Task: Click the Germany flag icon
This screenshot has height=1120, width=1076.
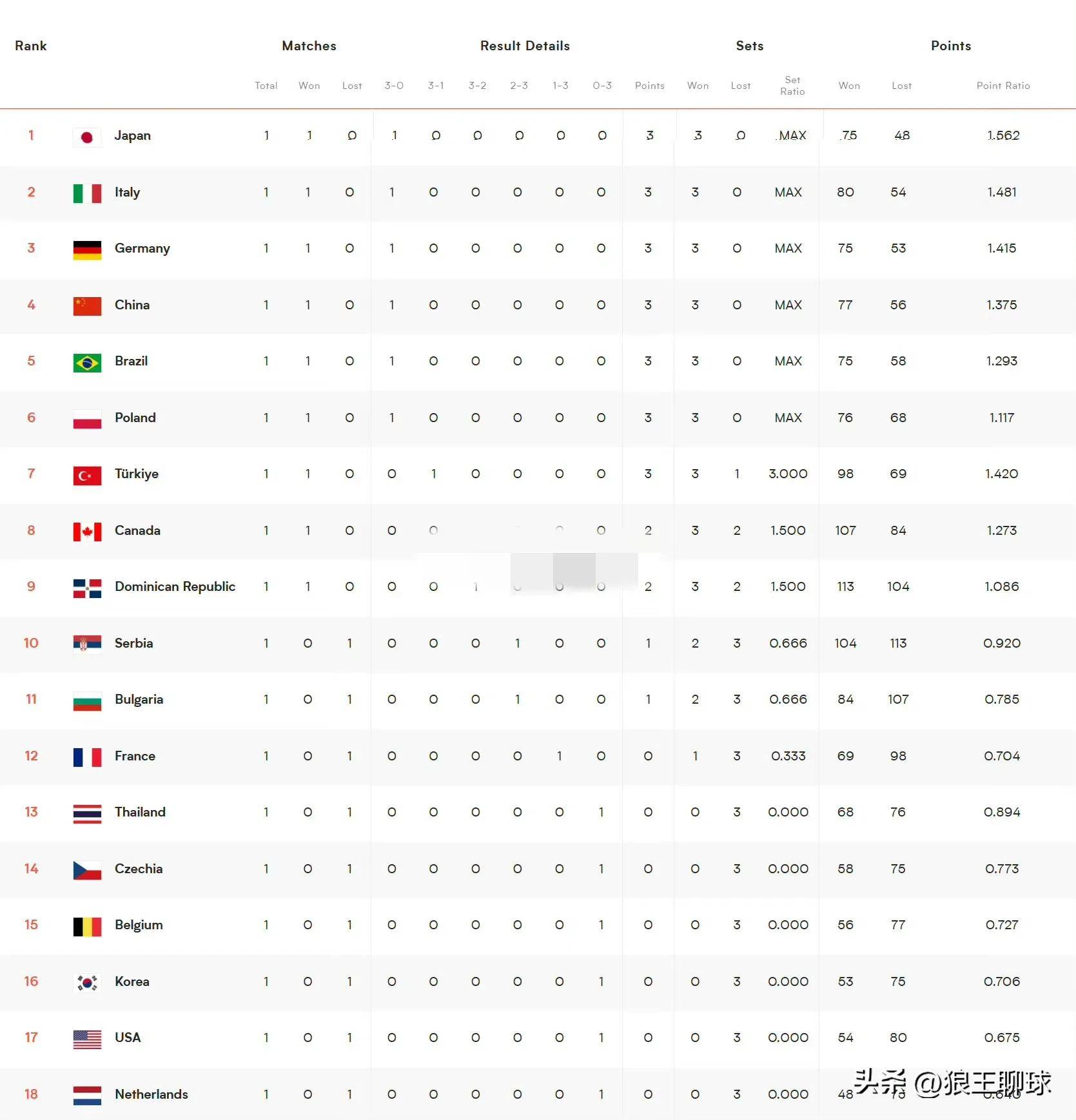Action: 87,249
